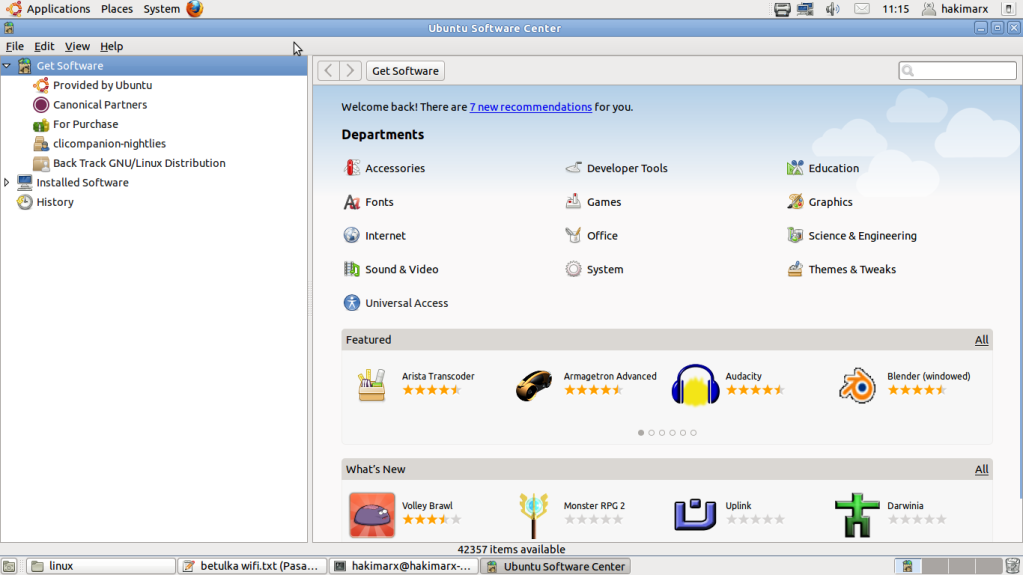Select Canonical Partners source
The height and width of the screenshot is (575, 1023).
click(x=100, y=104)
